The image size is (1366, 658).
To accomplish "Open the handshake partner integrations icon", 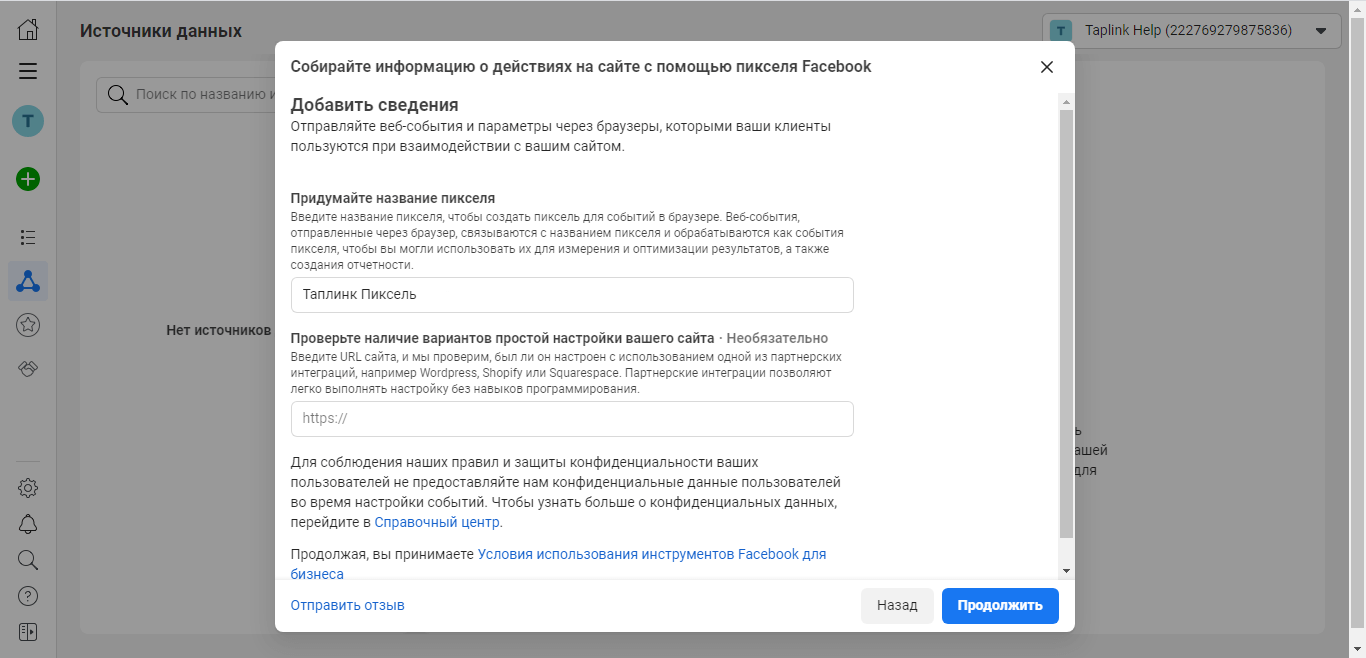I will click(28, 369).
